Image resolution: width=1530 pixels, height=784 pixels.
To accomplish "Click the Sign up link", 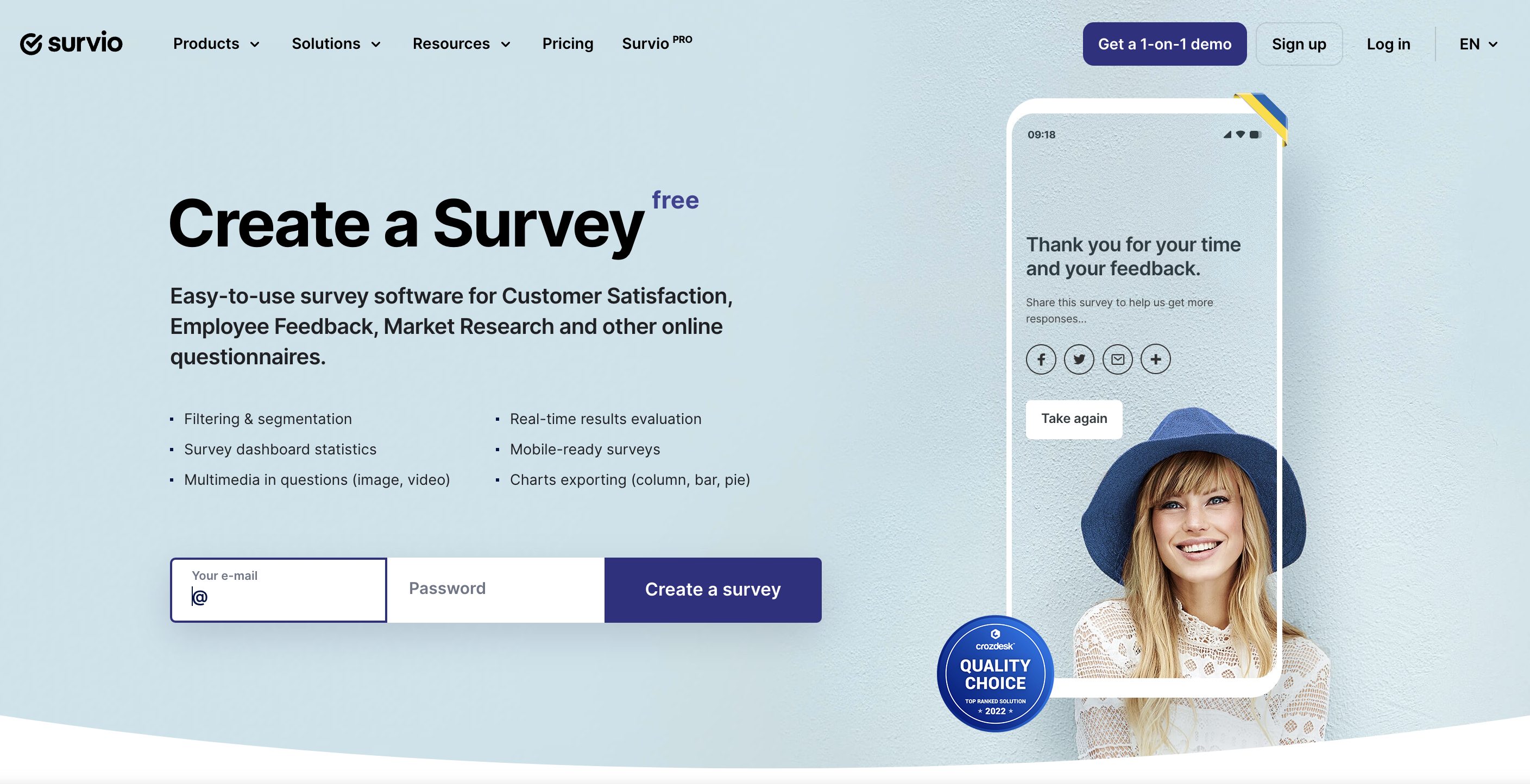I will click(x=1299, y=43).
